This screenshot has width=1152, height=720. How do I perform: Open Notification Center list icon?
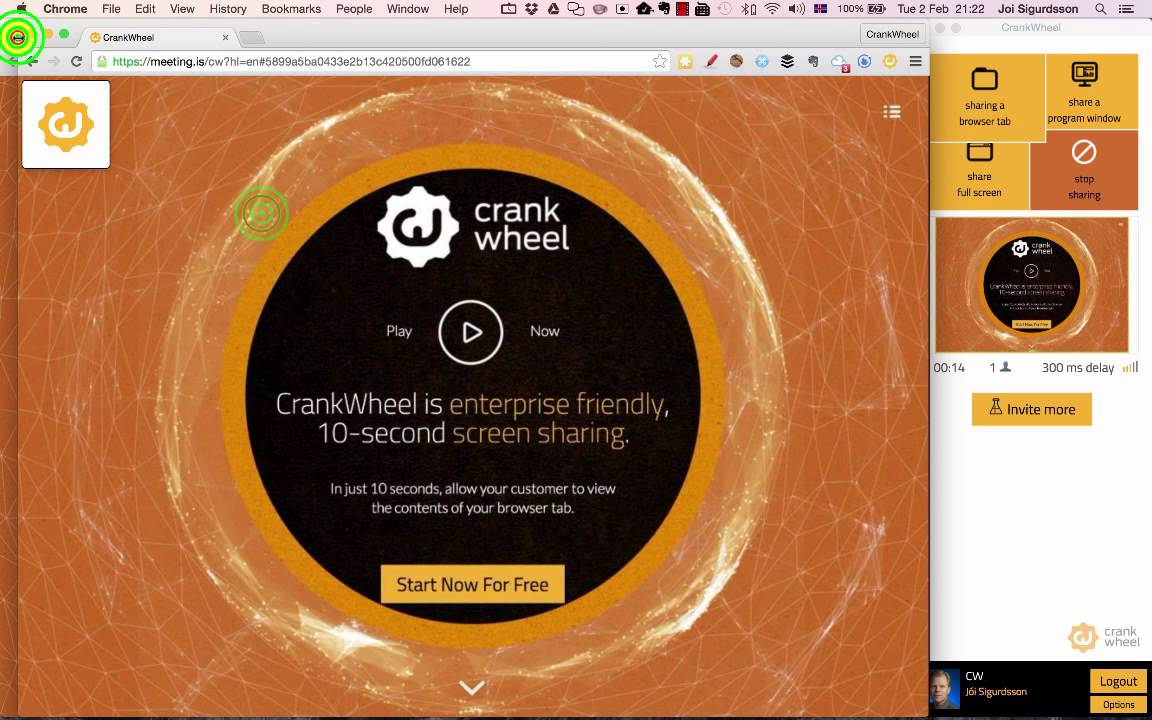1125,9
